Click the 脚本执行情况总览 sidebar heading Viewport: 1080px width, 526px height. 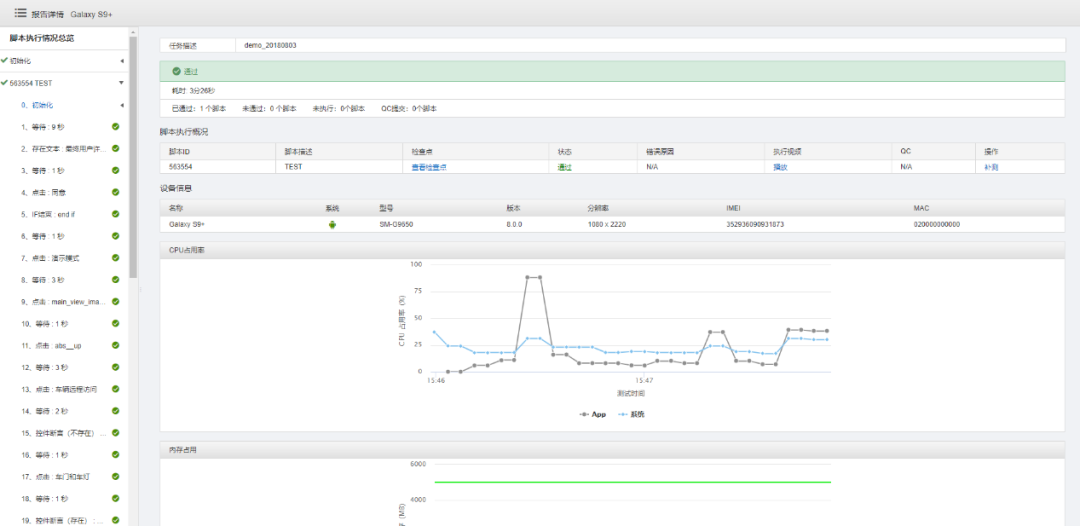tap(42, 39)
